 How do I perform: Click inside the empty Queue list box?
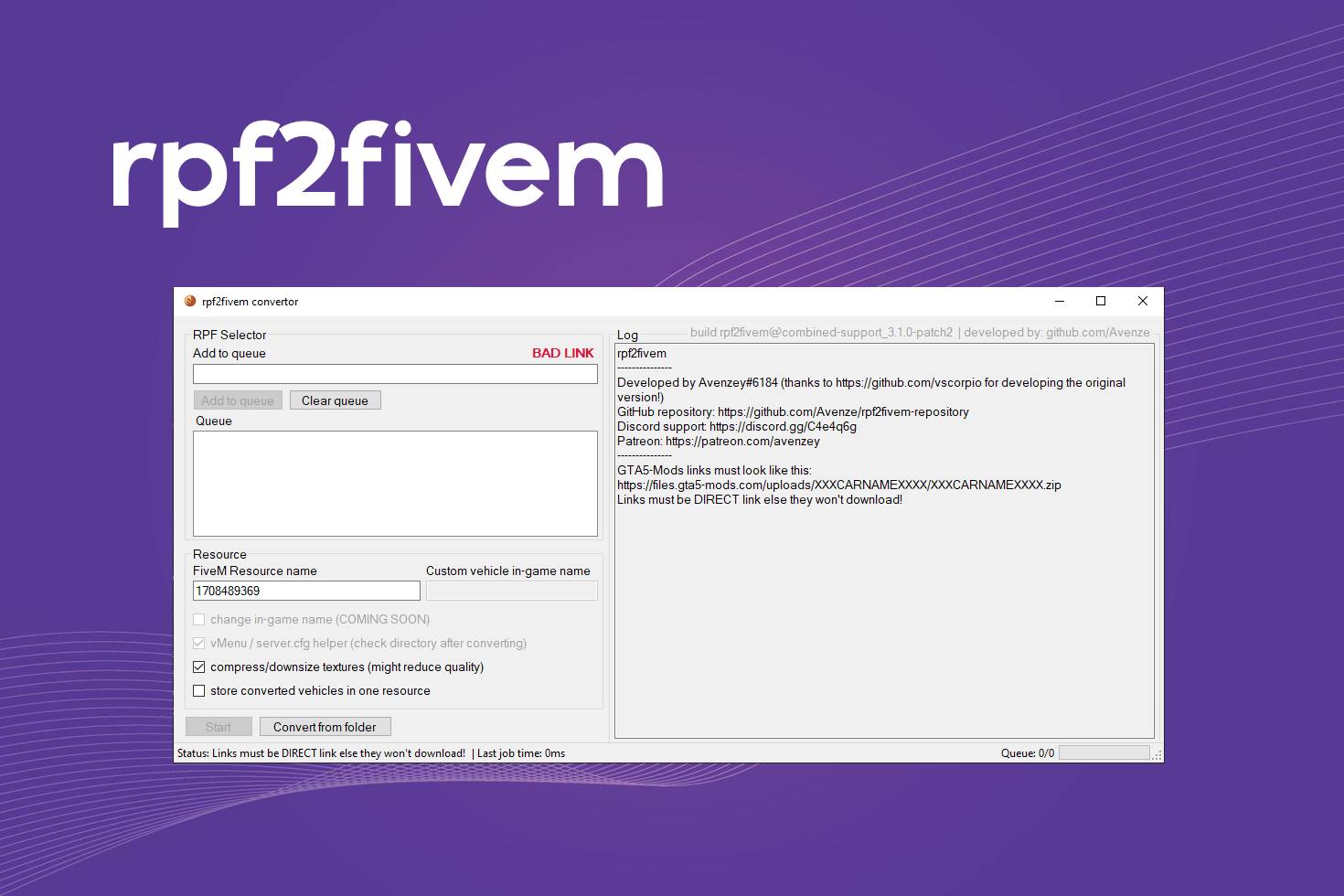coord(395,483)
